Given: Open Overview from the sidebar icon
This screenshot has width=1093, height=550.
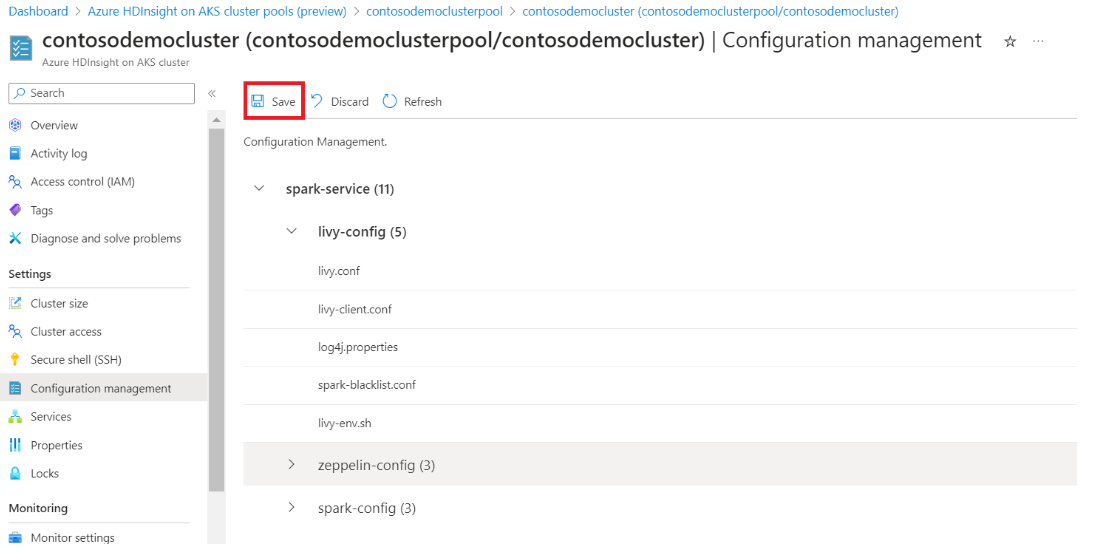Looking at the screenshot, I should click(15, 125).
